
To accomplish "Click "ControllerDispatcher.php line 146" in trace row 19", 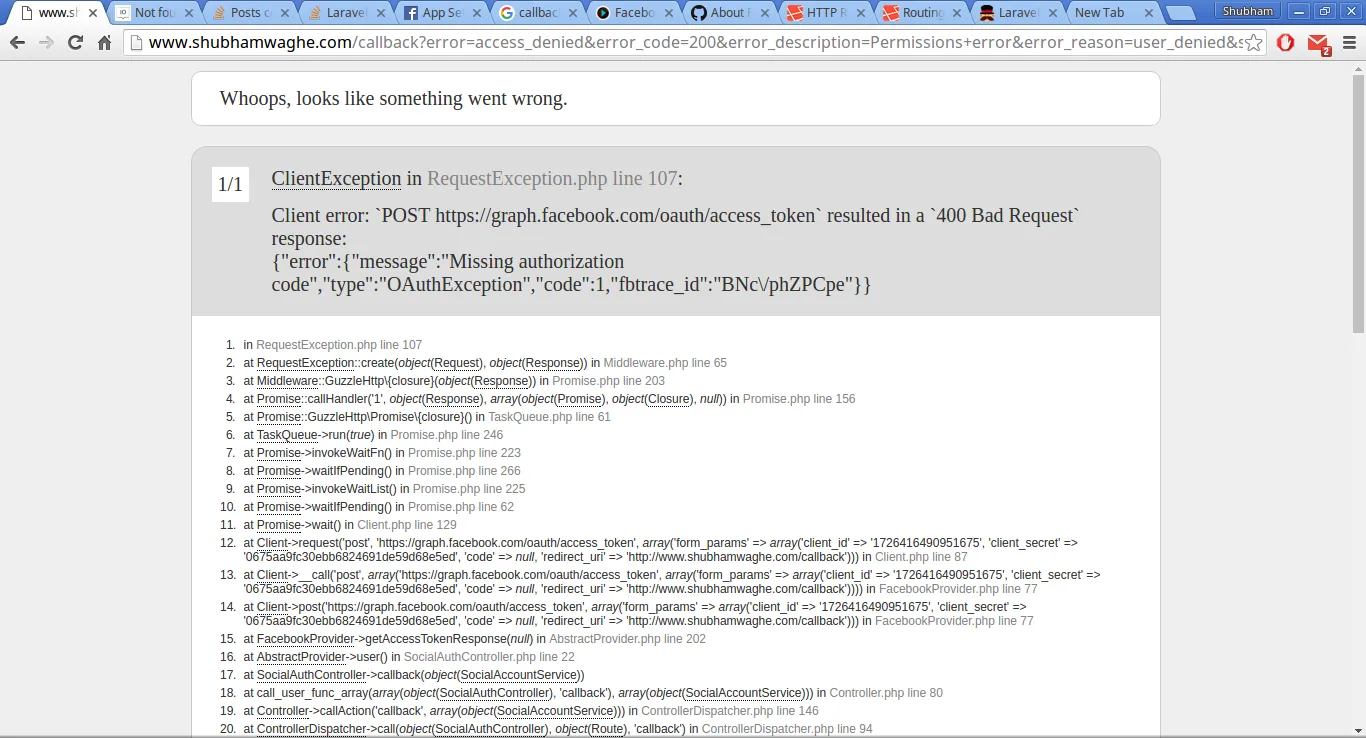I will point(730,711).
